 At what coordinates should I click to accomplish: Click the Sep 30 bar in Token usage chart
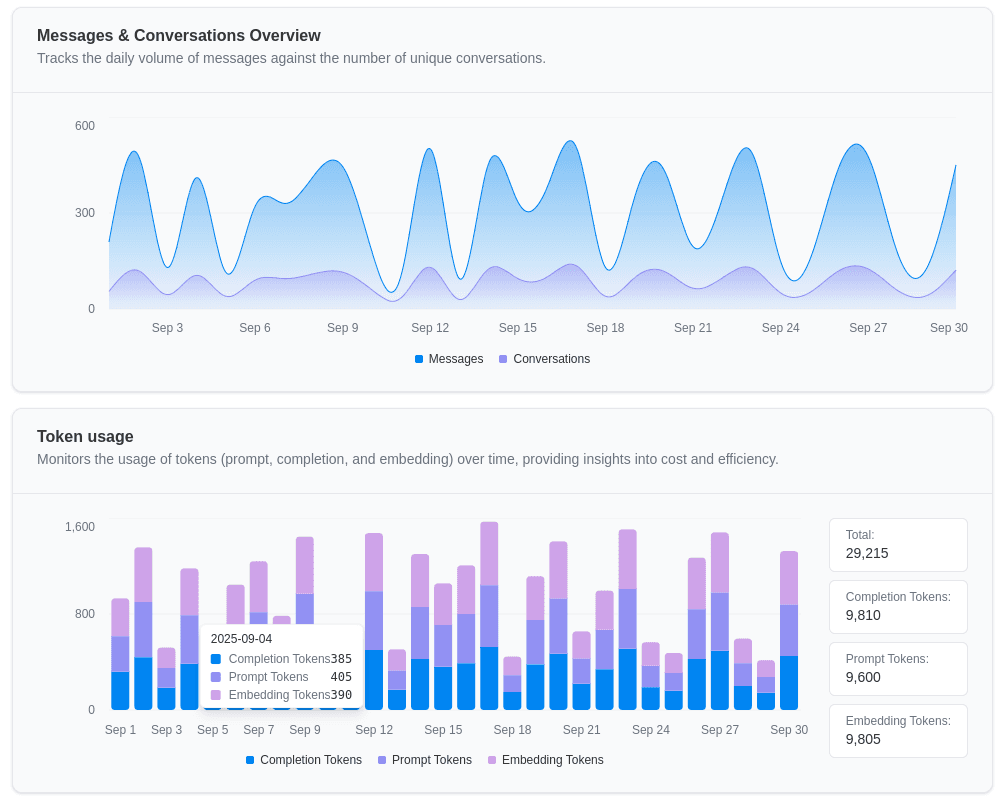pos(789,631)
